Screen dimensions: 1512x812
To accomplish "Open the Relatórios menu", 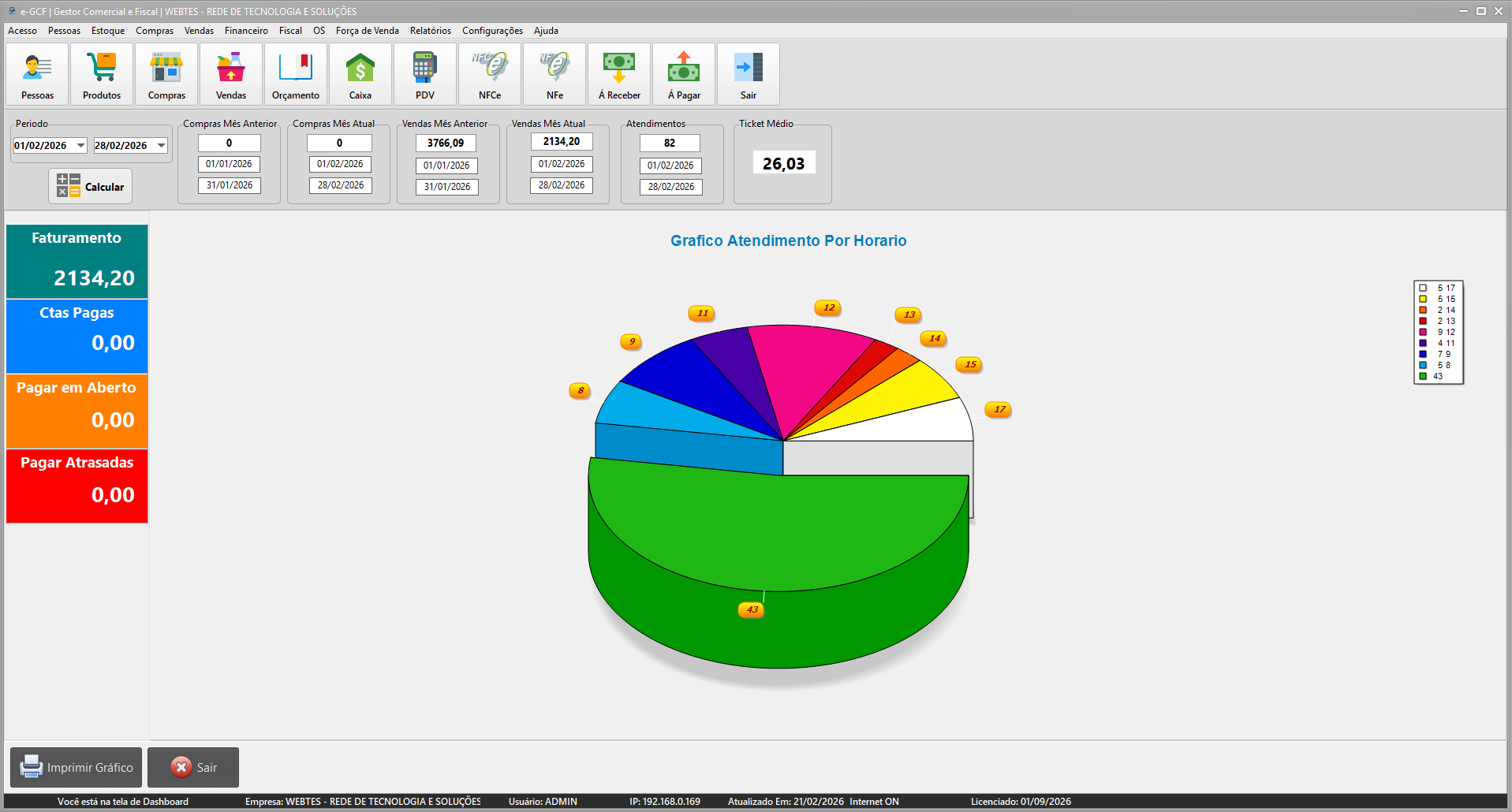I will [x=430, y=31].
